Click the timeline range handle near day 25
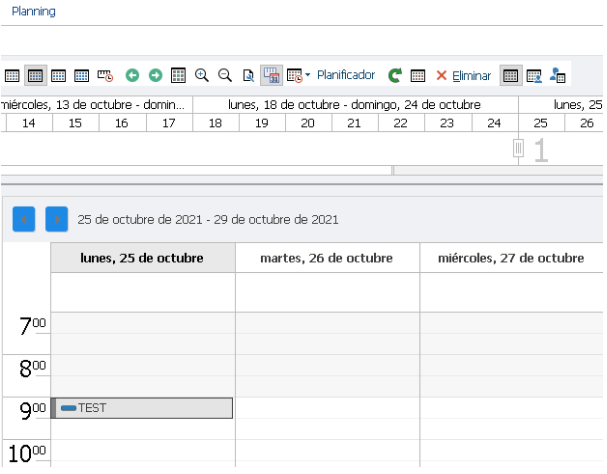The width and height of the screenshot is (607, 474). tap(518, 148)
